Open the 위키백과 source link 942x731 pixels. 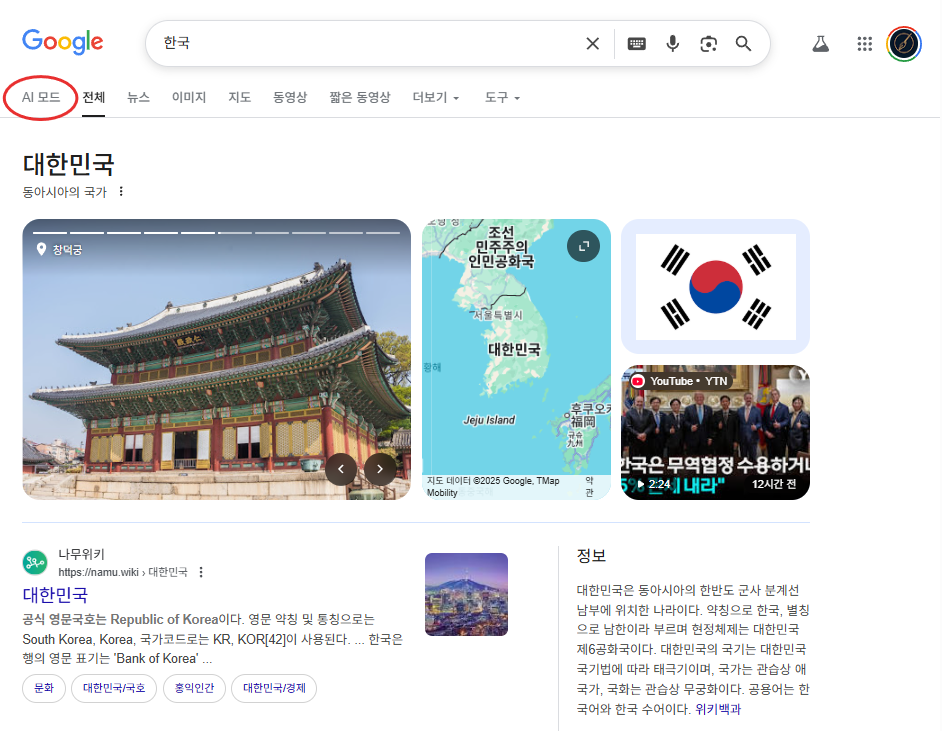718,709
